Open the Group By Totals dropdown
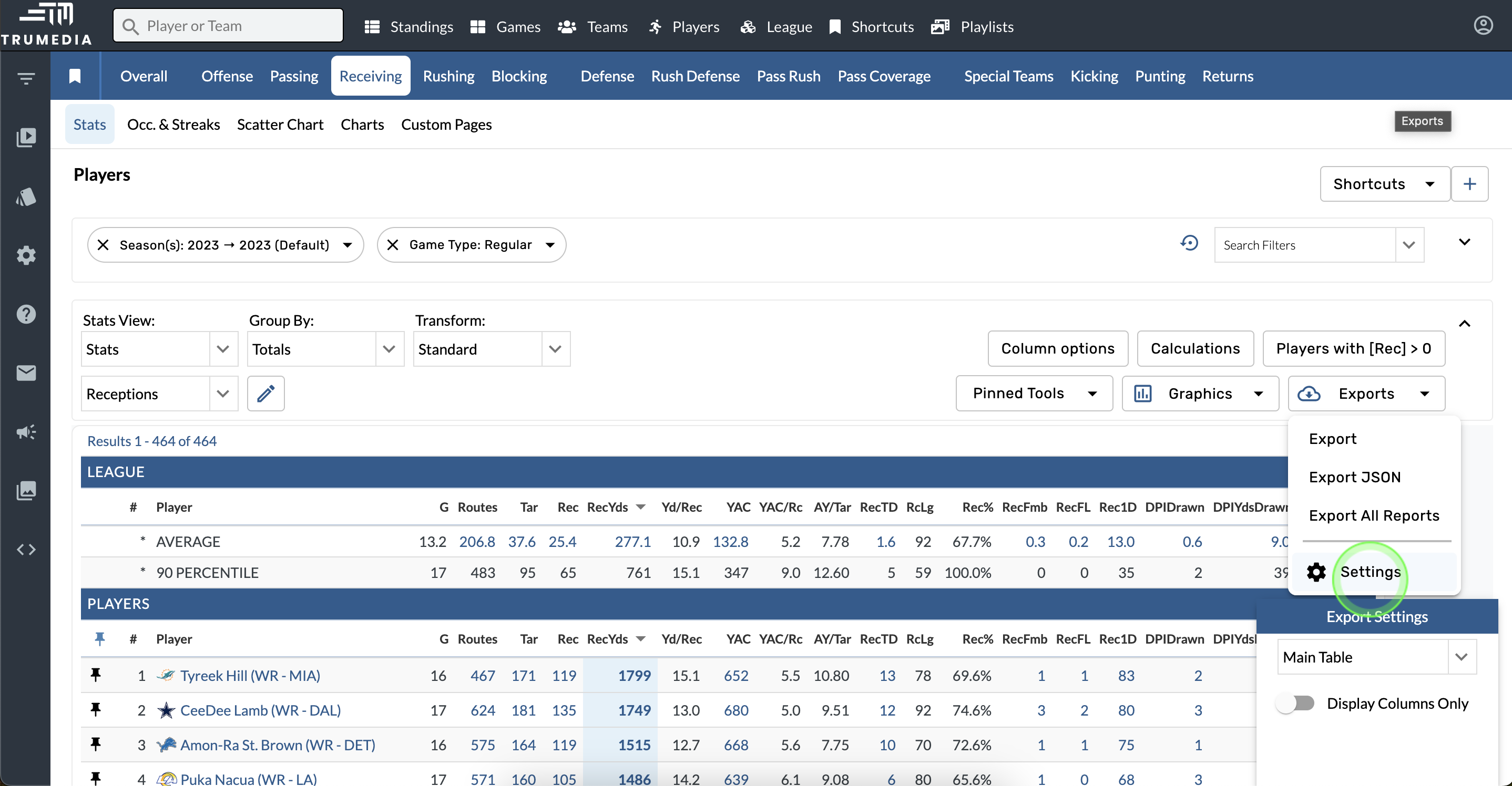This screenshot has height=786, width=1512. 389,349
